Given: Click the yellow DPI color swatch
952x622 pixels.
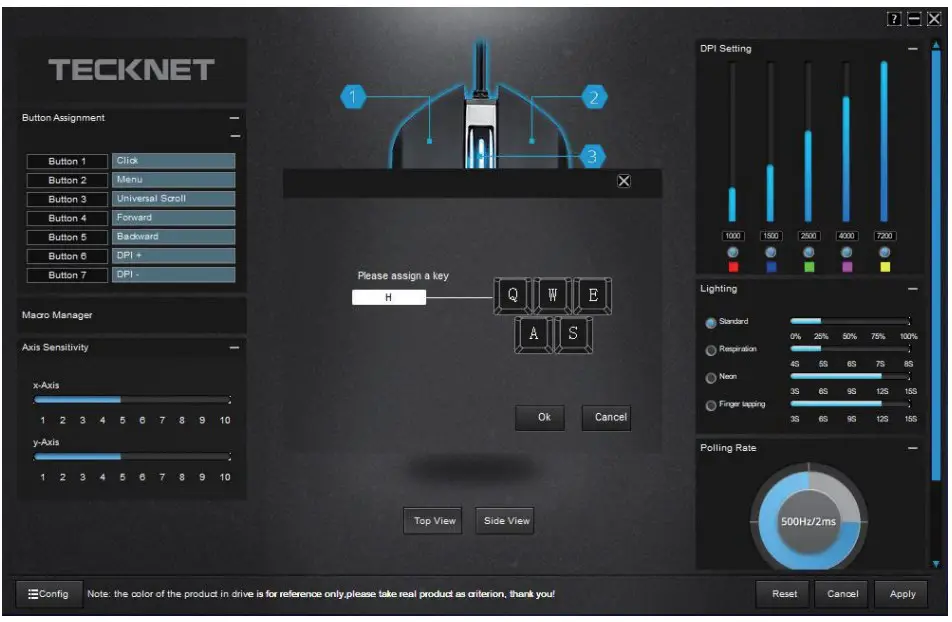Looking at the screenshot, I should pyautogui.click(x=885, y=267).
